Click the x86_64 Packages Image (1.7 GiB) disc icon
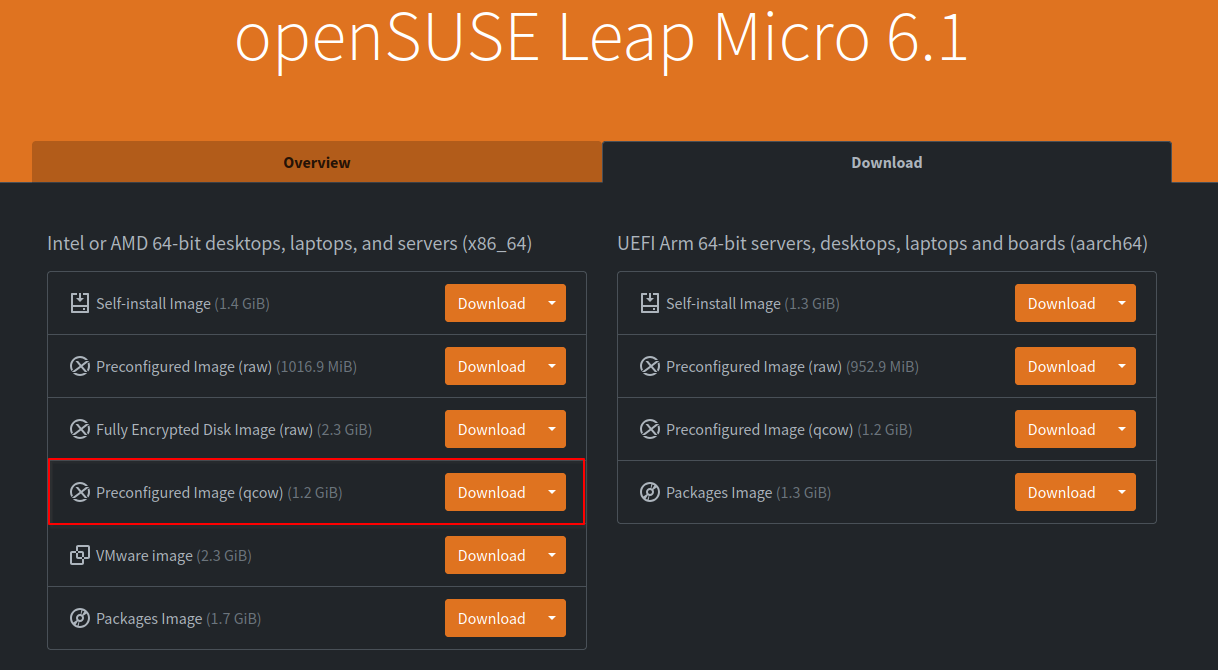 [x=80, y=618]
